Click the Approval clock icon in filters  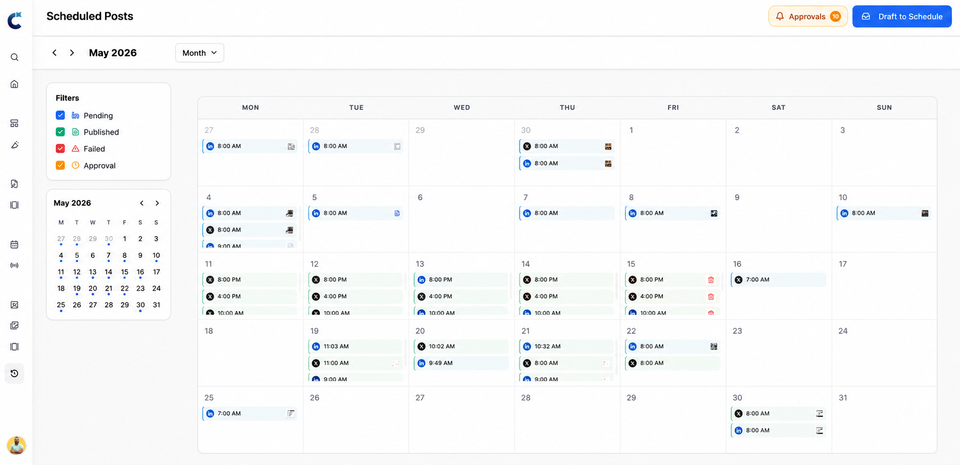tap(76, 165)
